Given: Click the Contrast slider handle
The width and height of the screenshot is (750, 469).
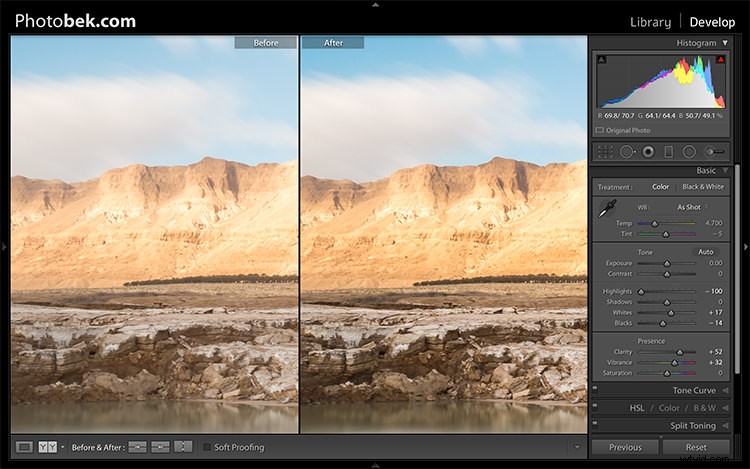Looking at the screenshot, I should [667, 274].
